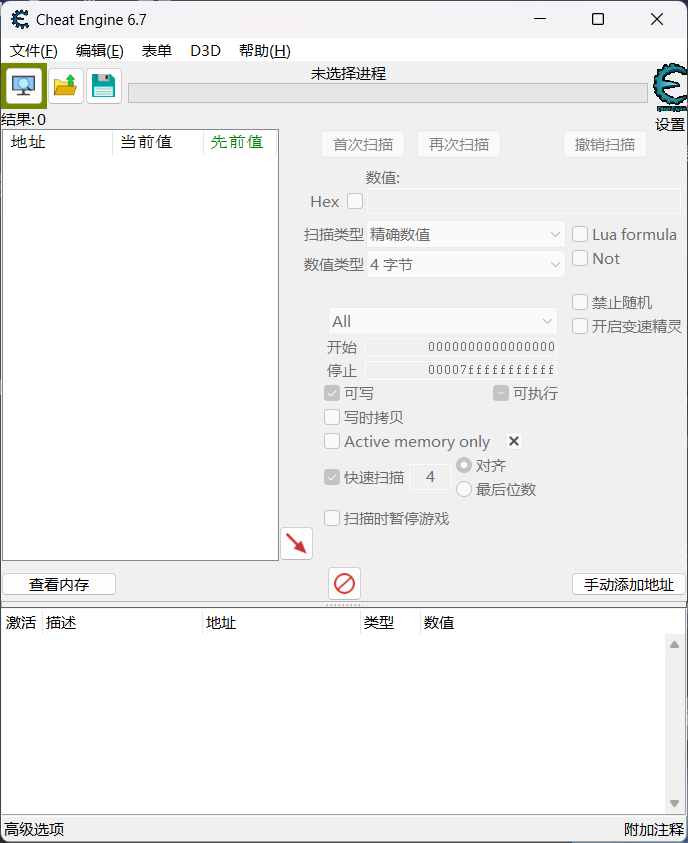The image size is (688, 843).
Task: Open the 数值类型 4 字节 dropdown
Action: pyautogui.click(x=465, y=265)
